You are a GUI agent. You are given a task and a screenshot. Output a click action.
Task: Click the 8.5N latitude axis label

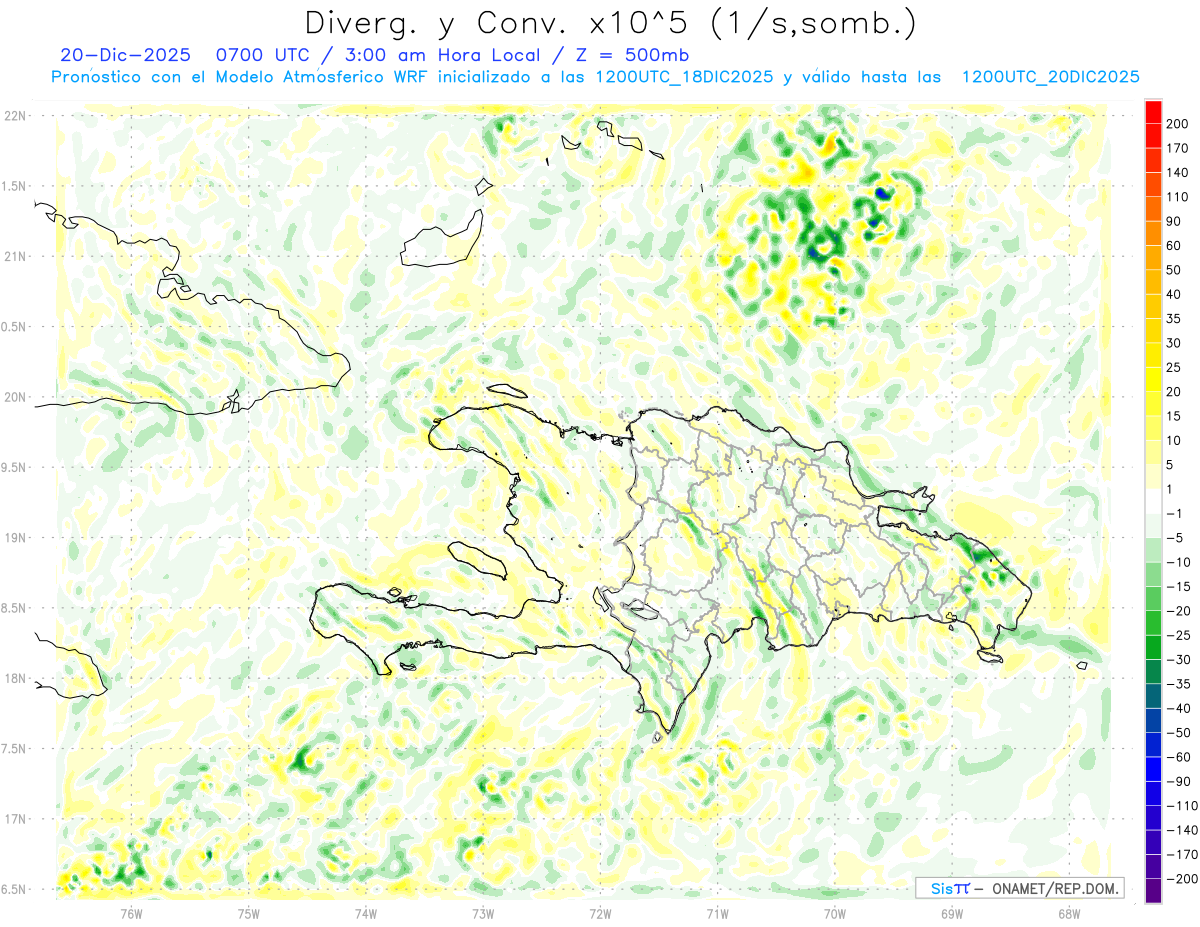[15, 608]
